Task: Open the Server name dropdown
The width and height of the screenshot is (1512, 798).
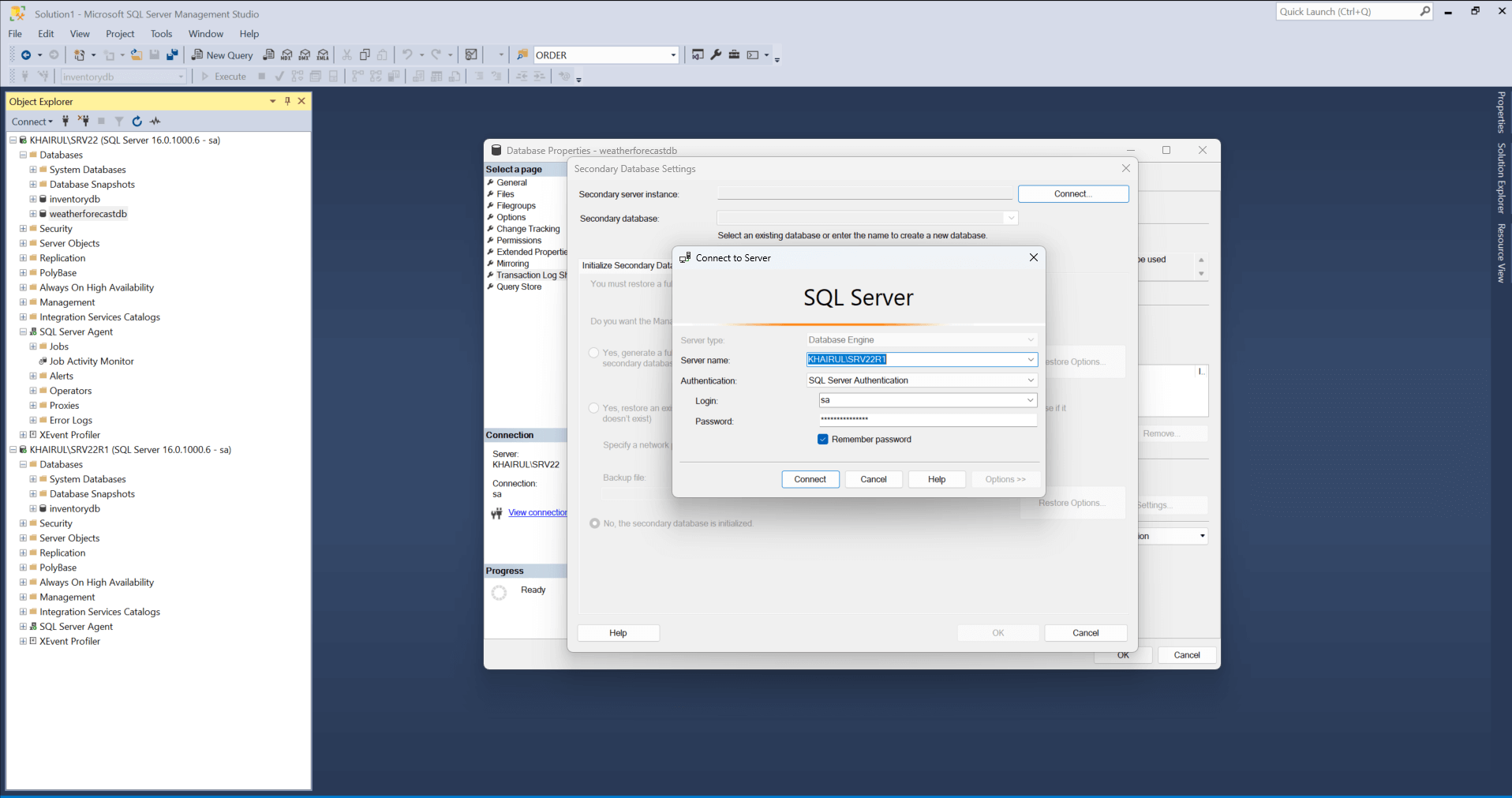Action: (1030, 360)
